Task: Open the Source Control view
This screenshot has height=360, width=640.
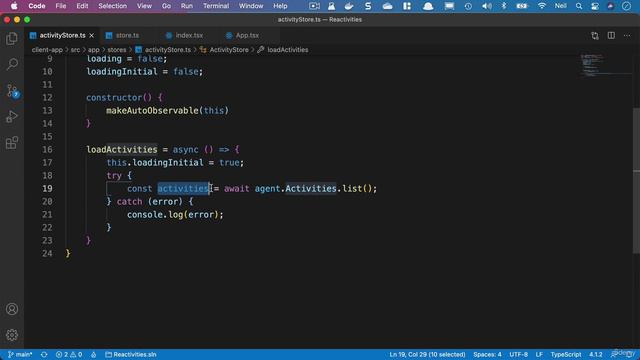Action: click(x=12, y=91)
